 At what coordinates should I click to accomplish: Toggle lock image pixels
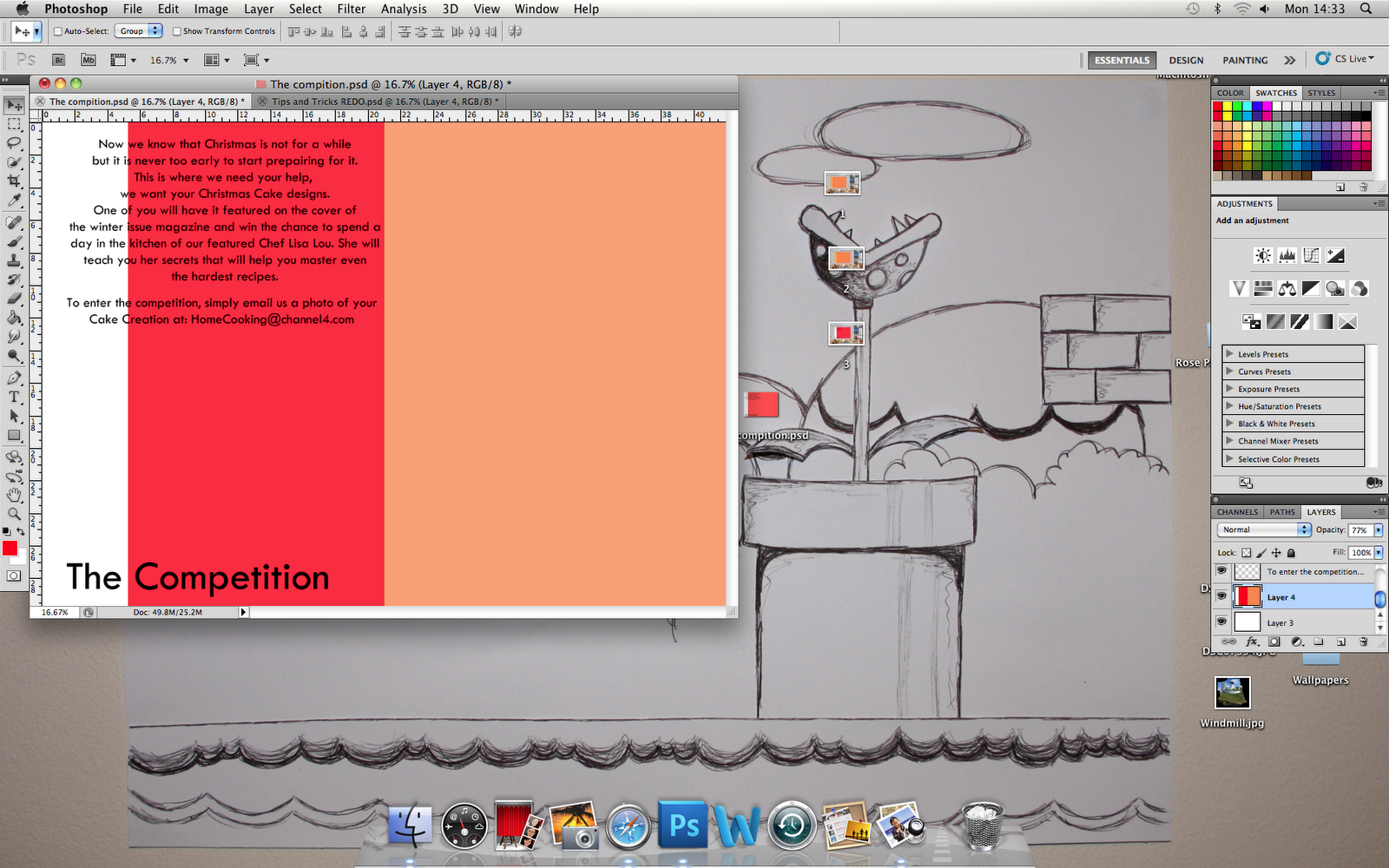(1261, 553)
